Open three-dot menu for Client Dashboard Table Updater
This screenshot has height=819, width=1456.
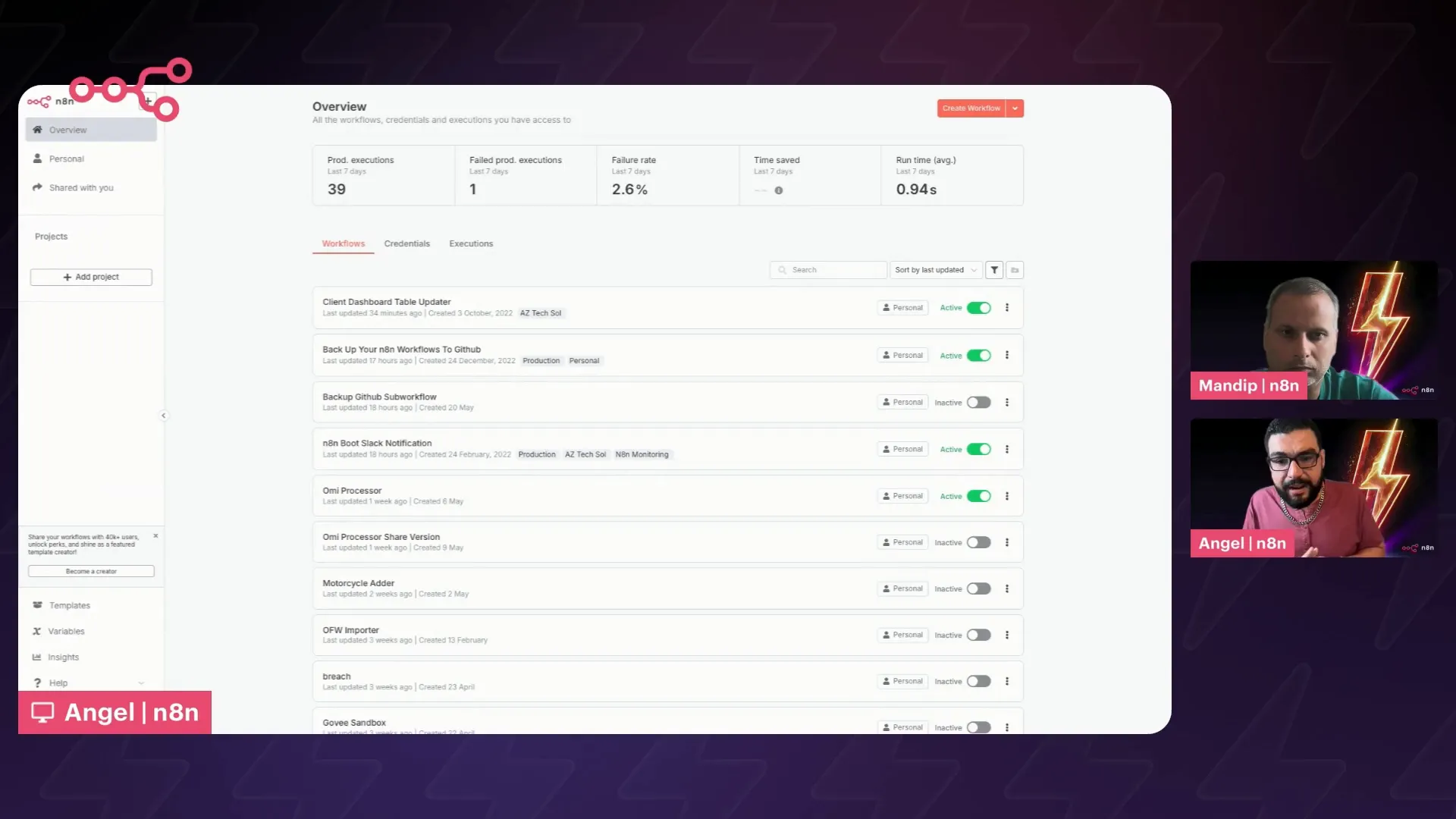point(1007,308)
